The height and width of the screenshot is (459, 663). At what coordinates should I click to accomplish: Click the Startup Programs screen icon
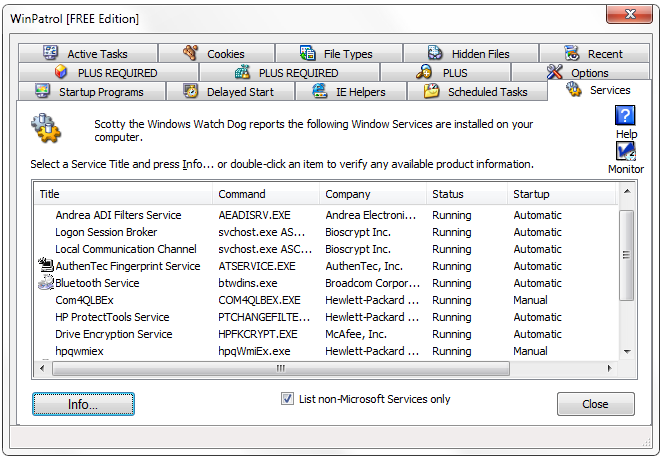(43, 90)
